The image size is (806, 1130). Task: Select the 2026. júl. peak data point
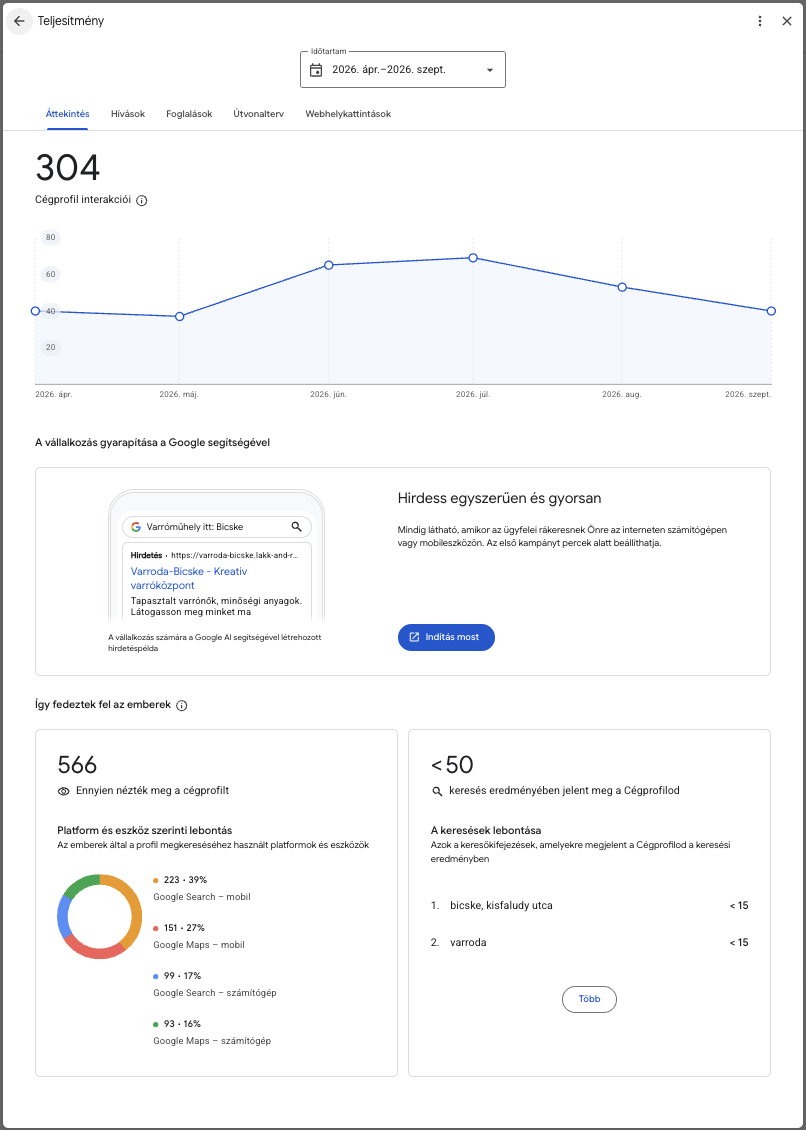473,257
